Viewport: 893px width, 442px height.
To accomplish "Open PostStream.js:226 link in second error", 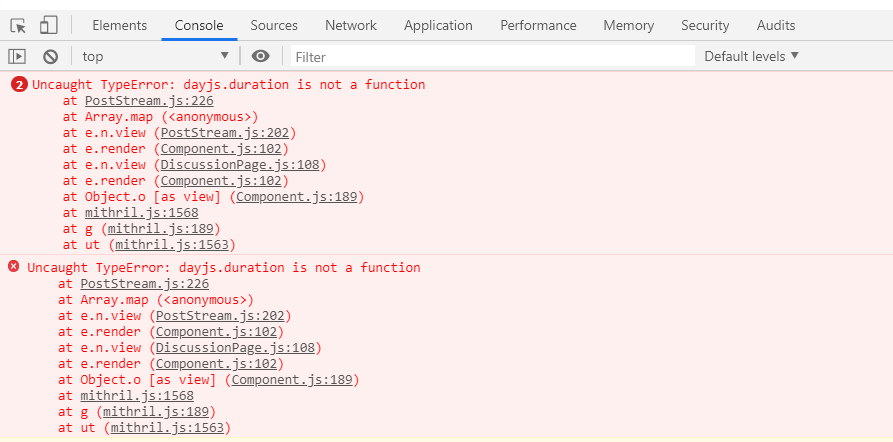I will pyautogui.click(x=145, y=284).
